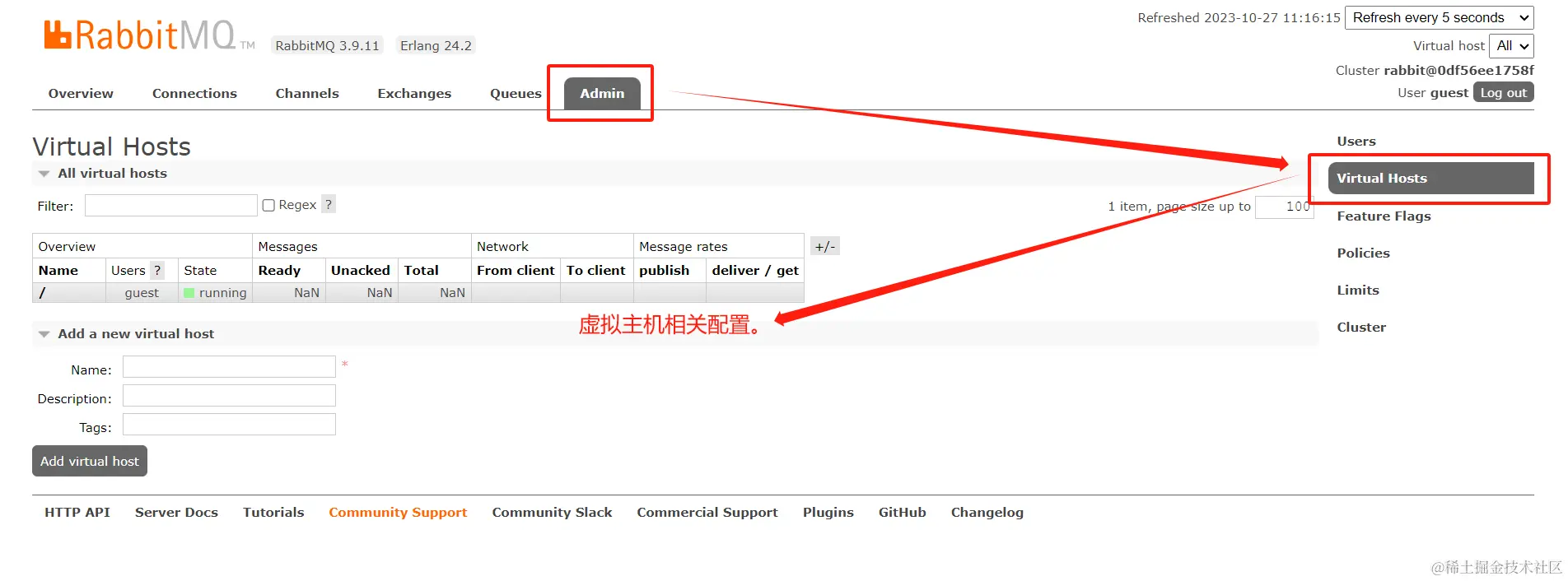Open the Plugins footer link
The image size is (1568, 581).
pos(828,512)
